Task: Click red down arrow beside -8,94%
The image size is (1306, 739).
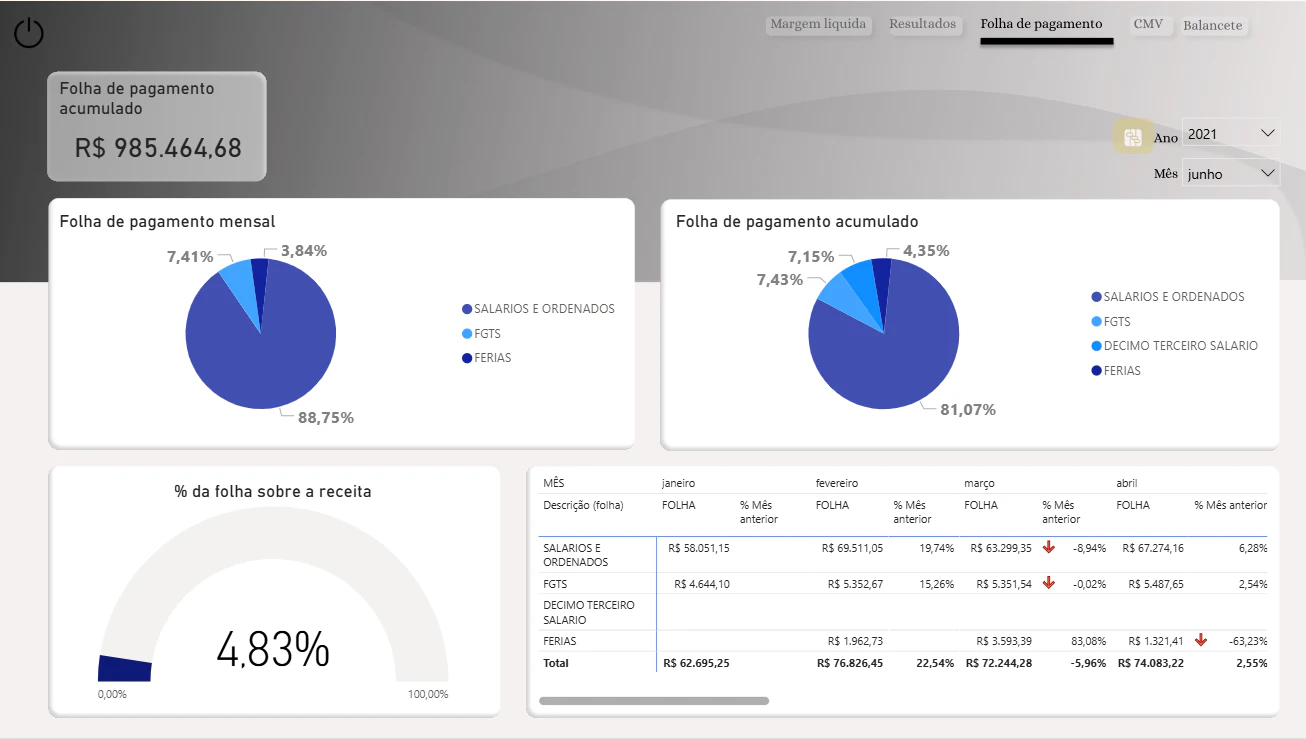Action: coord(1049,547)
